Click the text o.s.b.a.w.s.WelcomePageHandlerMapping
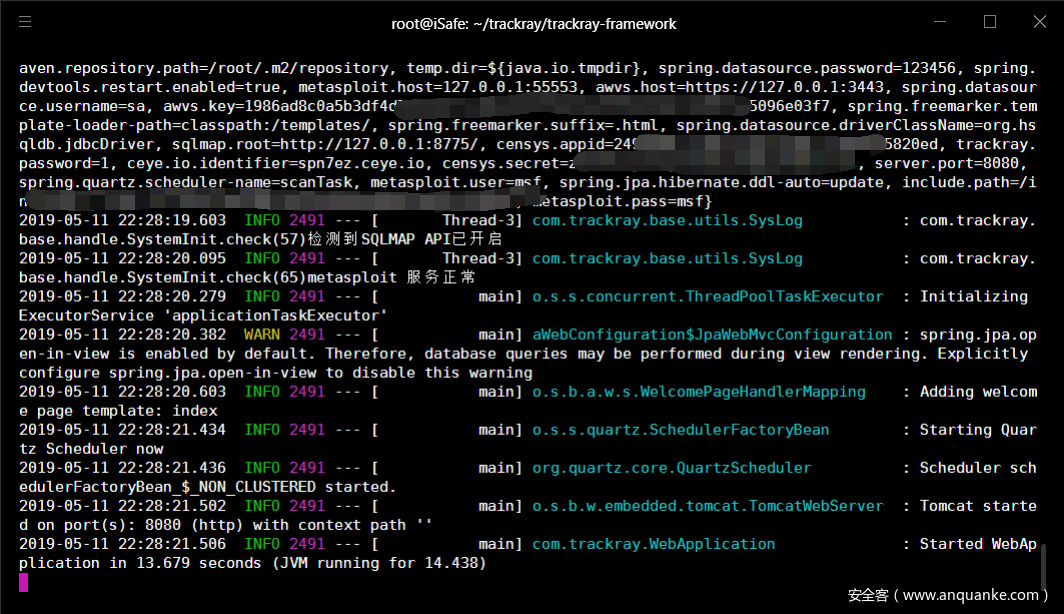Image resolution: width=1064 pixels, height=614 pixels. (x=699, y=392)
